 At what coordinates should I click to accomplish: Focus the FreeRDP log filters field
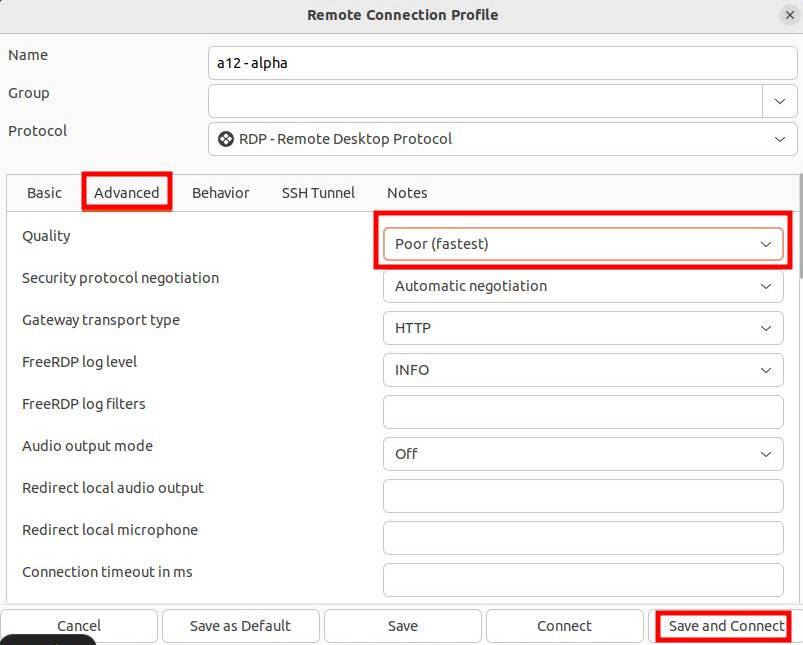[582, 412]
